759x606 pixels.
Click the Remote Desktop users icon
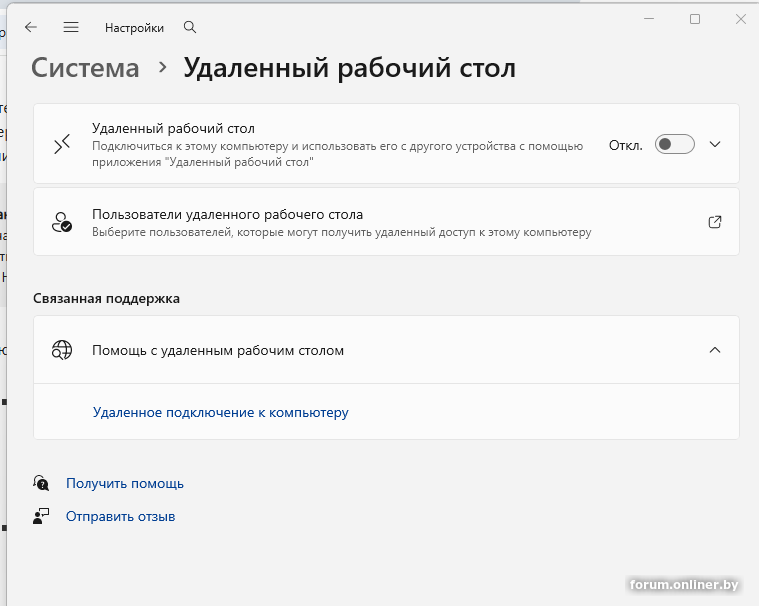pyautogui.click(x=63, y=222)
